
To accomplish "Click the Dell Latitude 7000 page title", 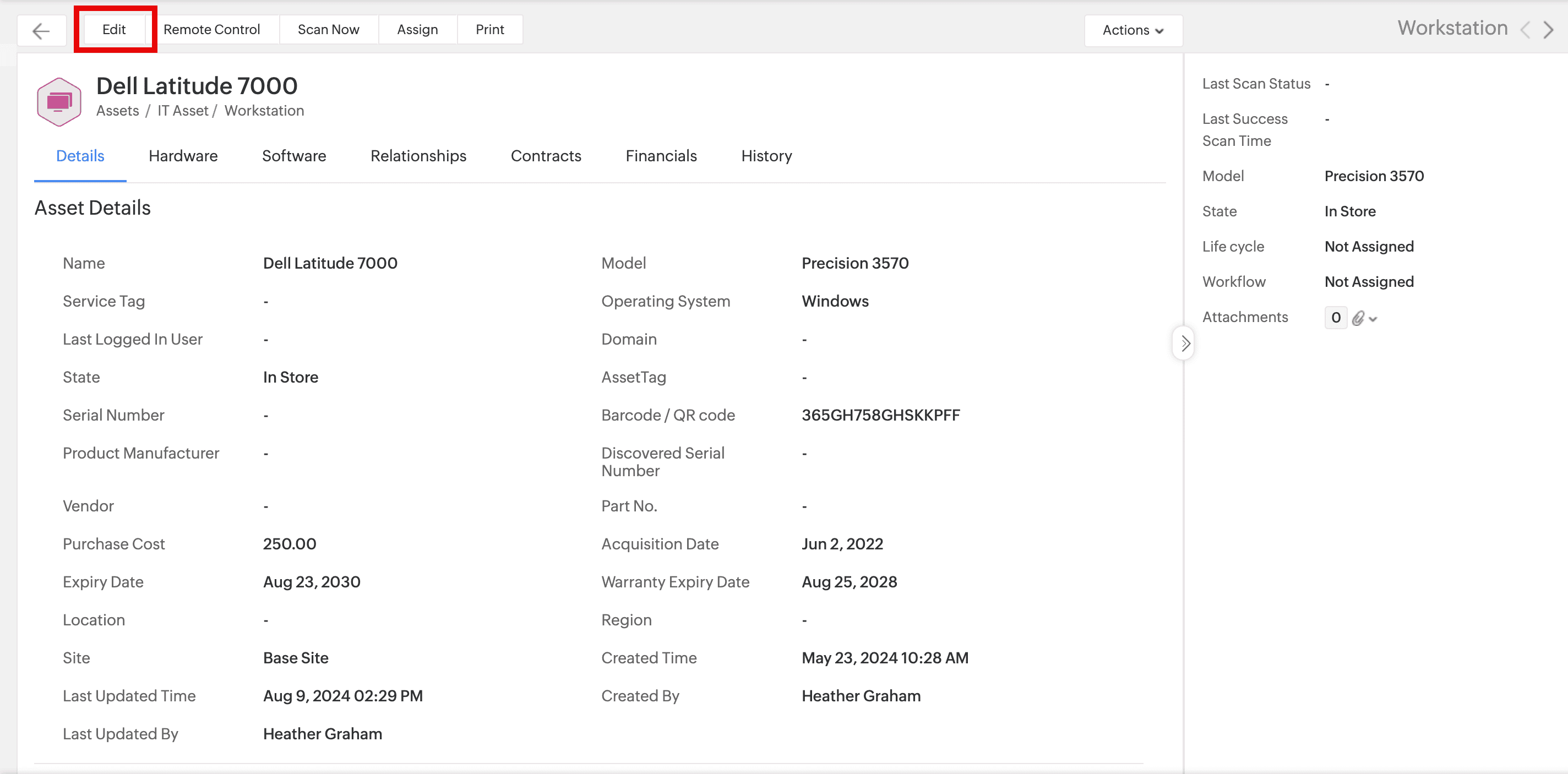I will 197,86.
